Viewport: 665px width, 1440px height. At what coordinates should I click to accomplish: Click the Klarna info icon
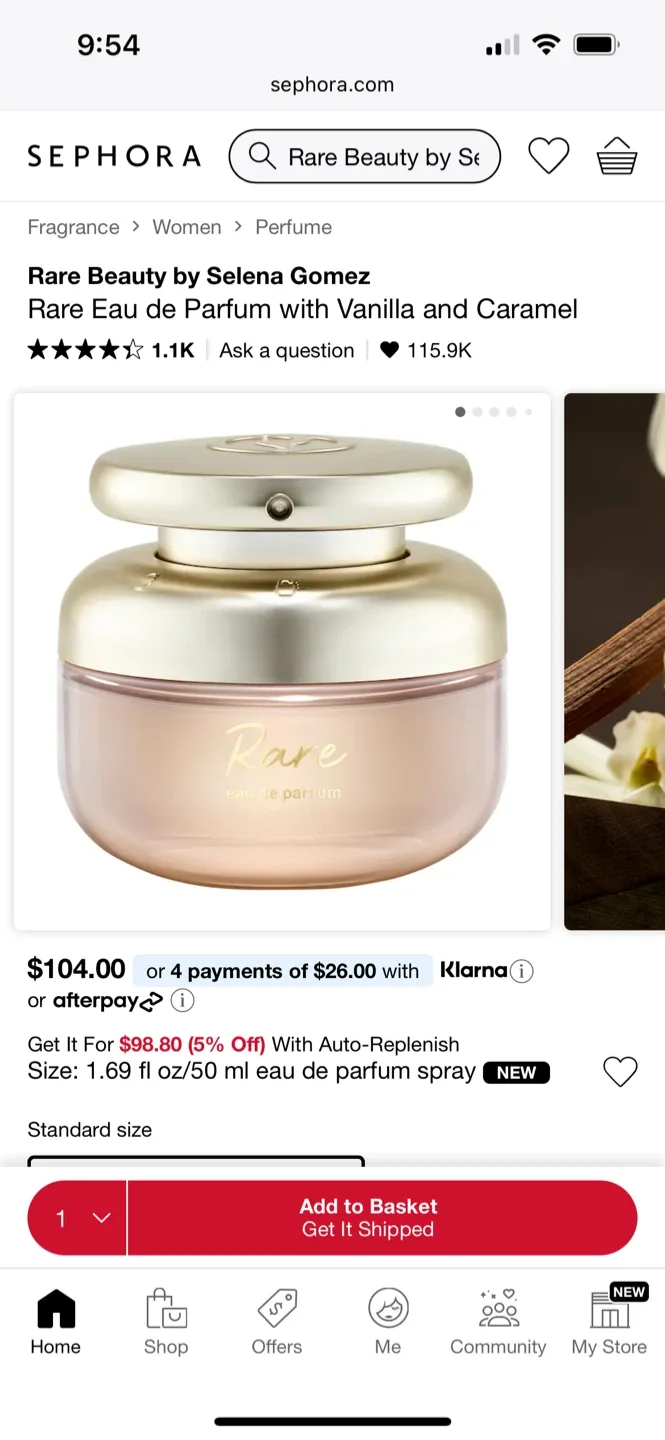click(x=521, y=970)
